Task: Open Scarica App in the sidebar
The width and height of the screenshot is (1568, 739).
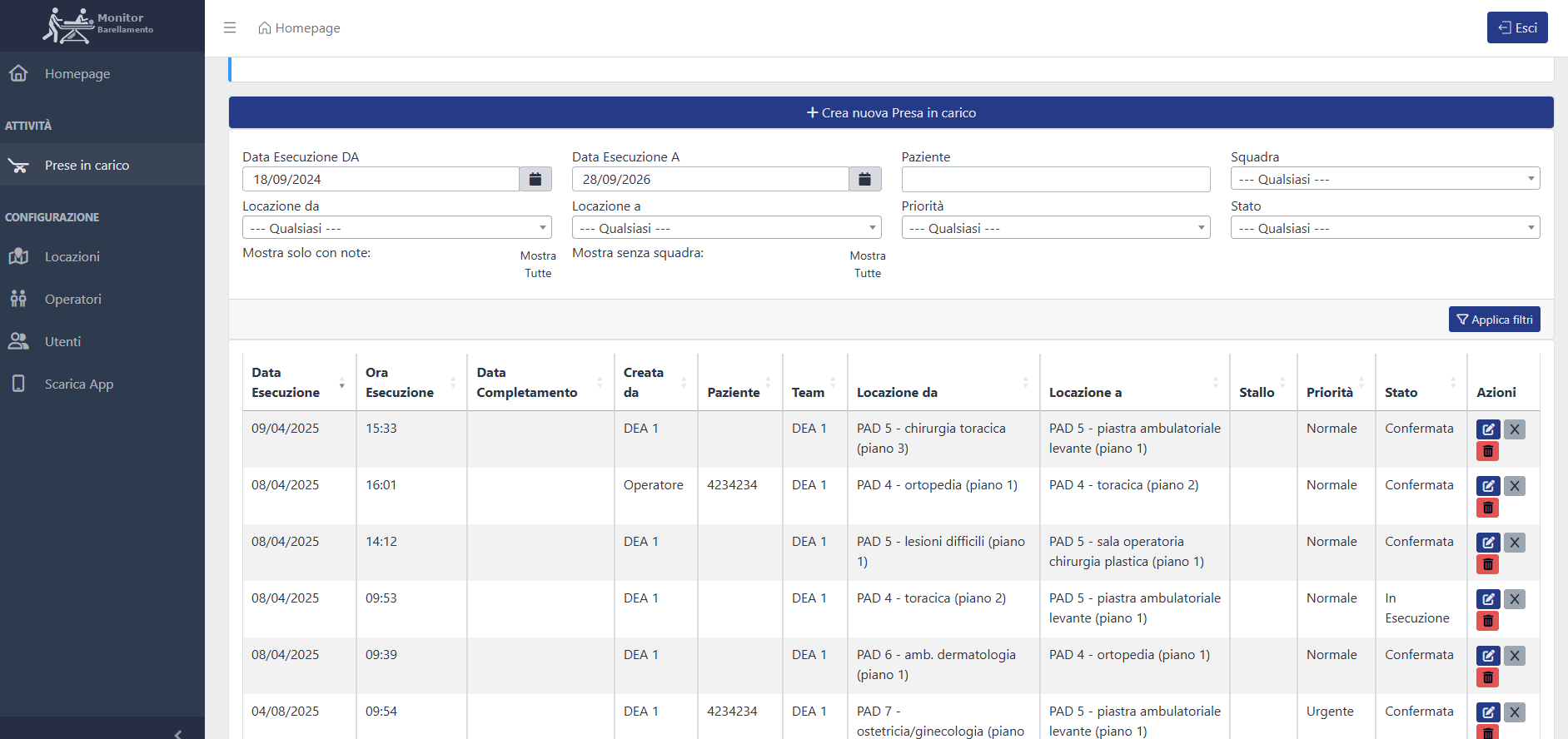Action: coord(102,384)
